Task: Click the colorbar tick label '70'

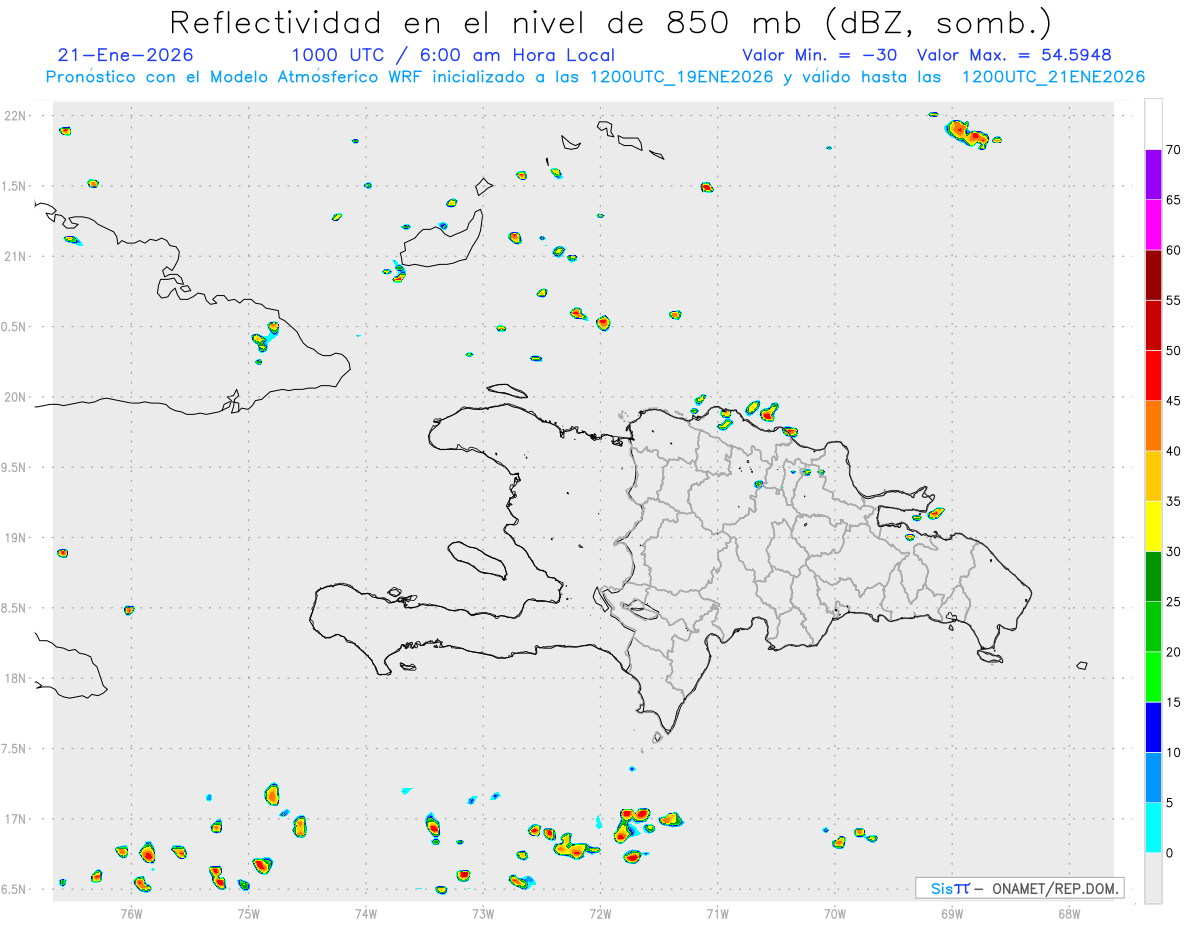Action: [1173, 150]
